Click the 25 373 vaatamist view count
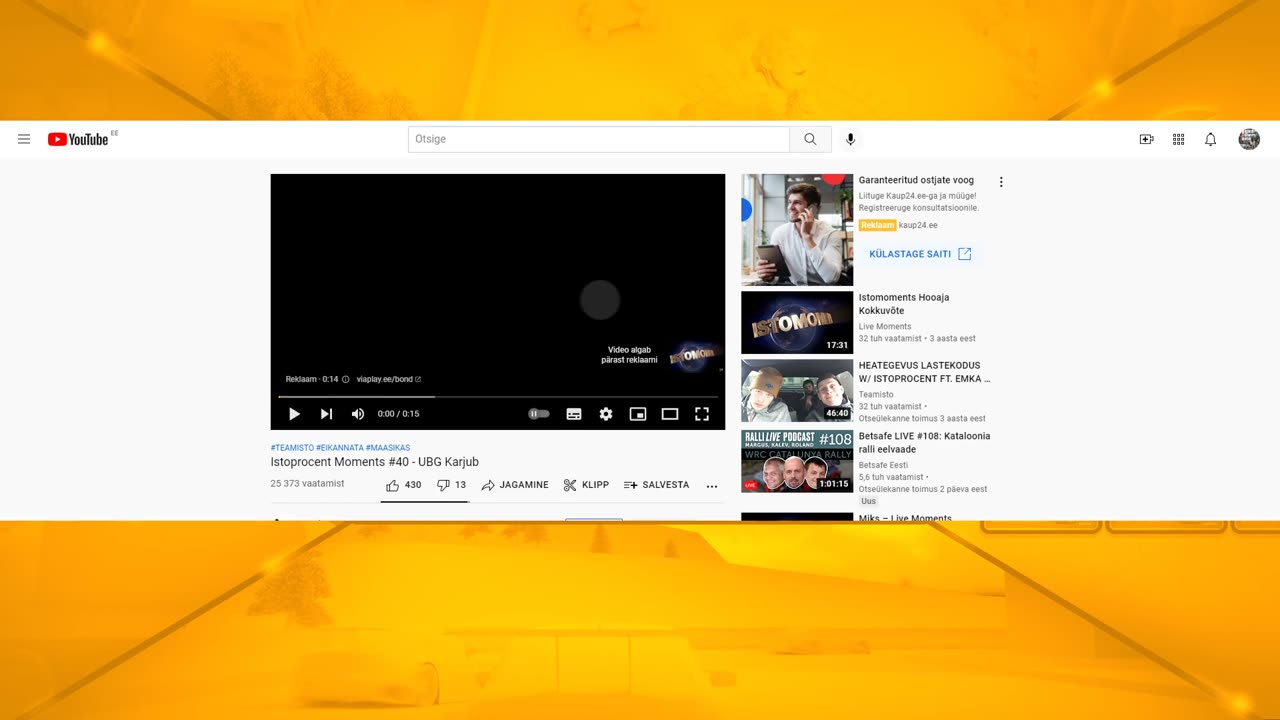1280x720 pixels. (x=307, y=484)
